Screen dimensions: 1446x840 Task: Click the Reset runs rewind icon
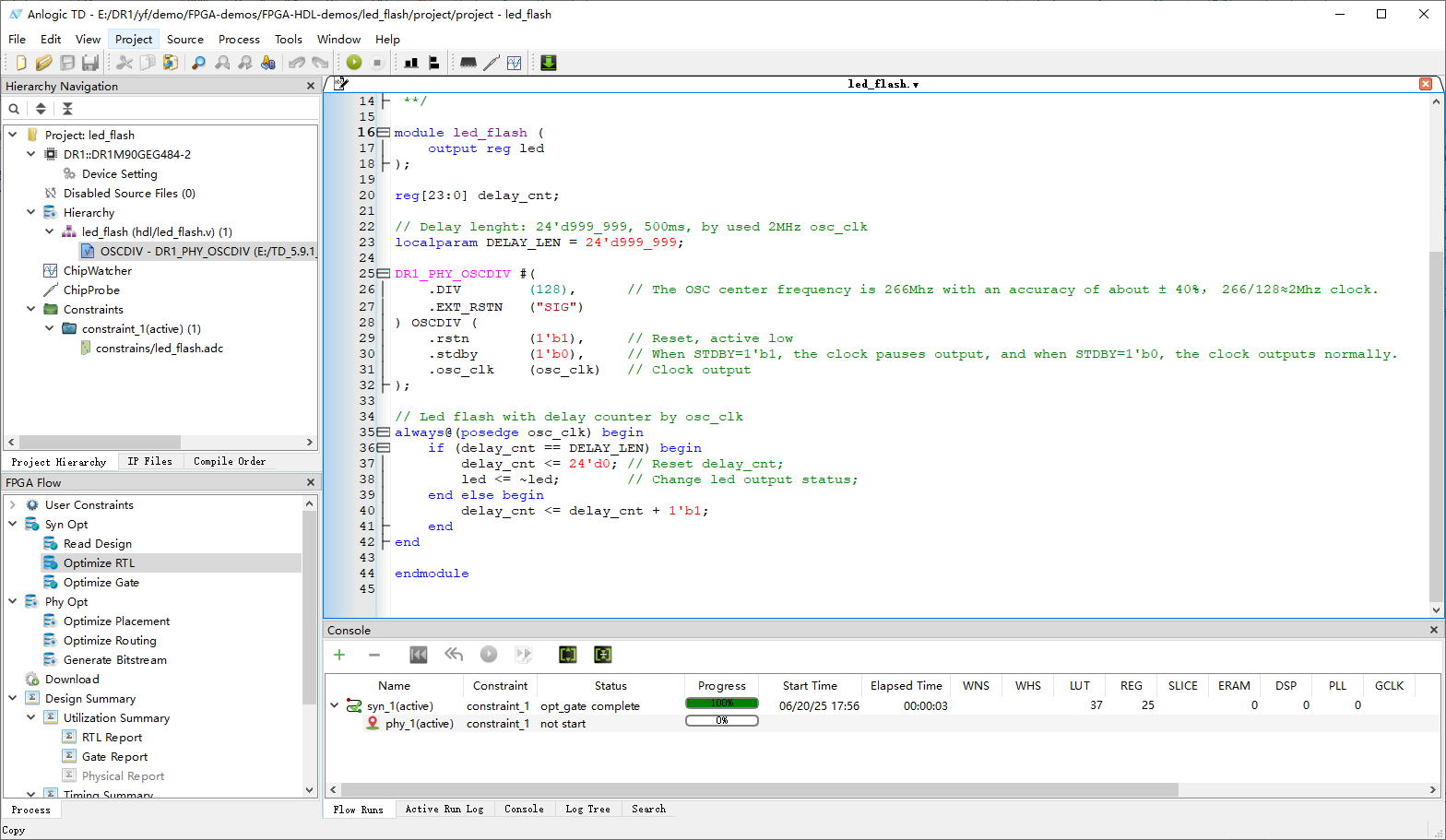point(419,655)
